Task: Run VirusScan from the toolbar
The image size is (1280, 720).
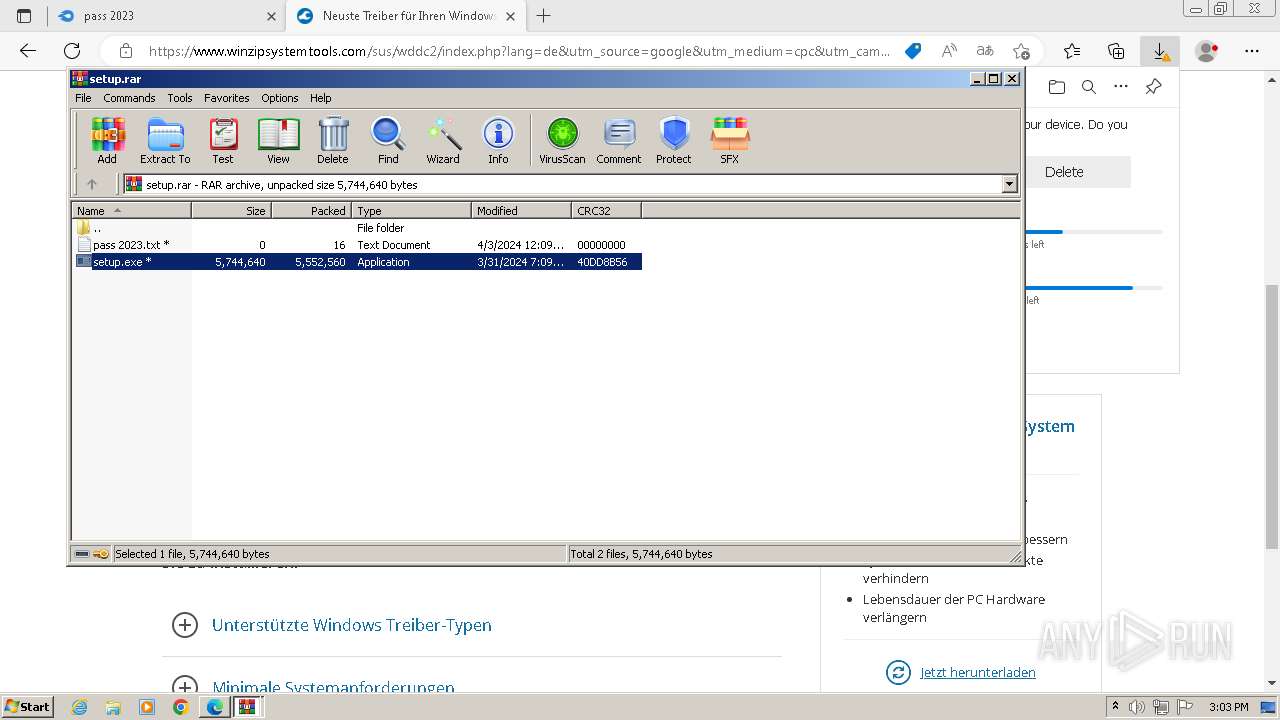Action: click(562, 141)
